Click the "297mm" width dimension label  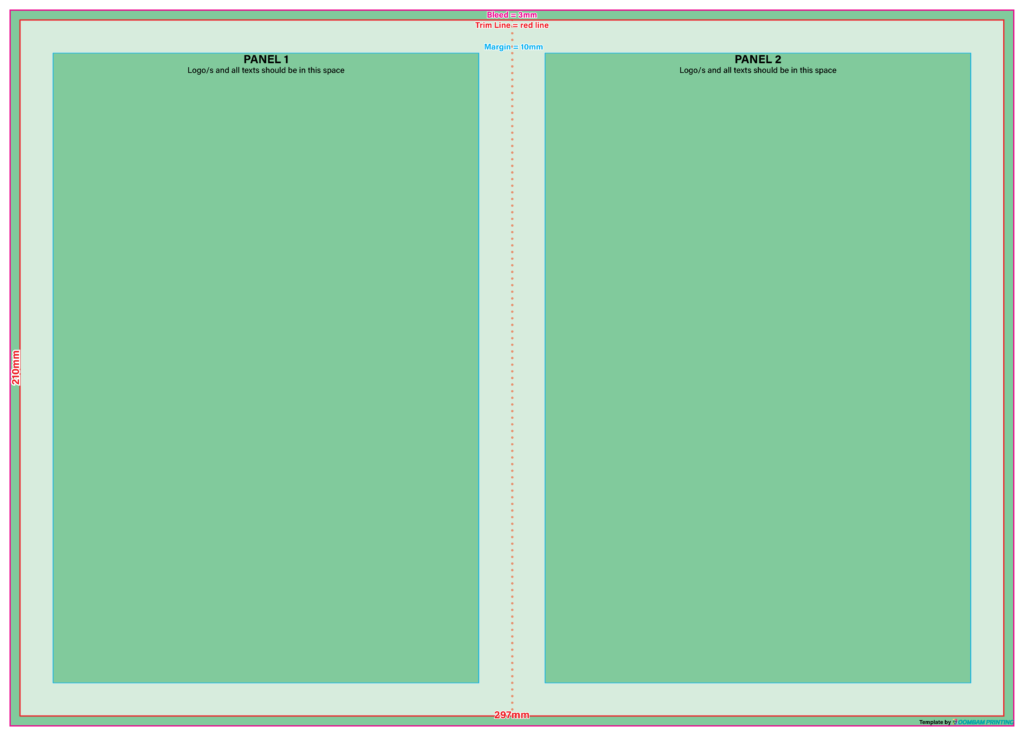511,715
